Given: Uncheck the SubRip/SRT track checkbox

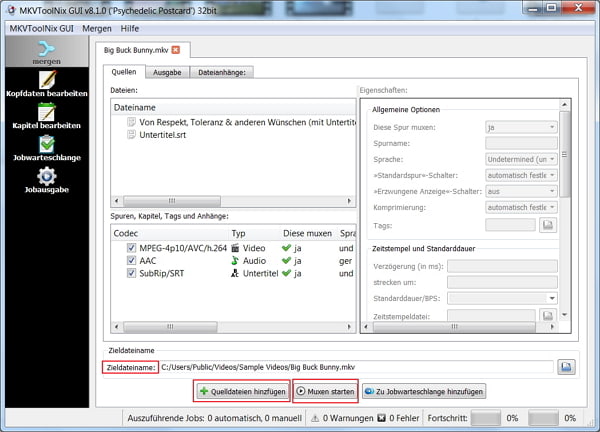Looking at the screenshot, I should 131,274.
